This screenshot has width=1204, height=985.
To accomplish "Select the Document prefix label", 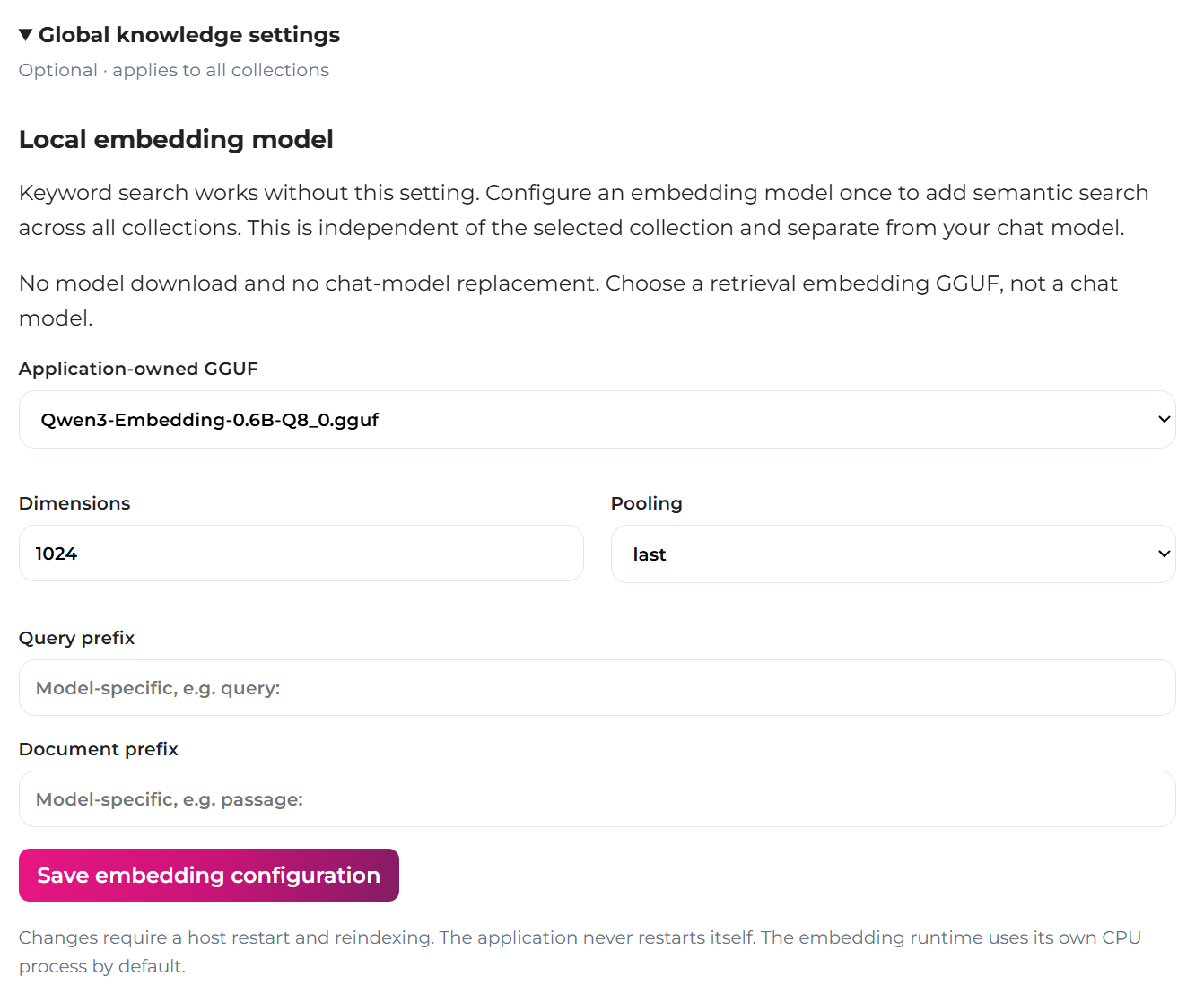I will 99,749.
